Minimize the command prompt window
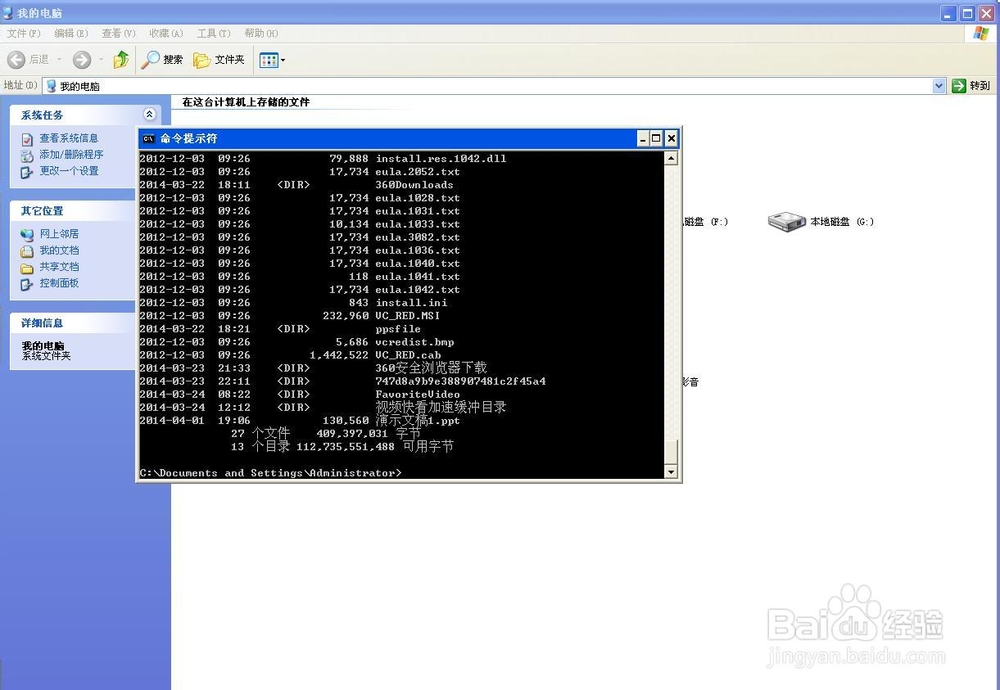 [643, 138]
